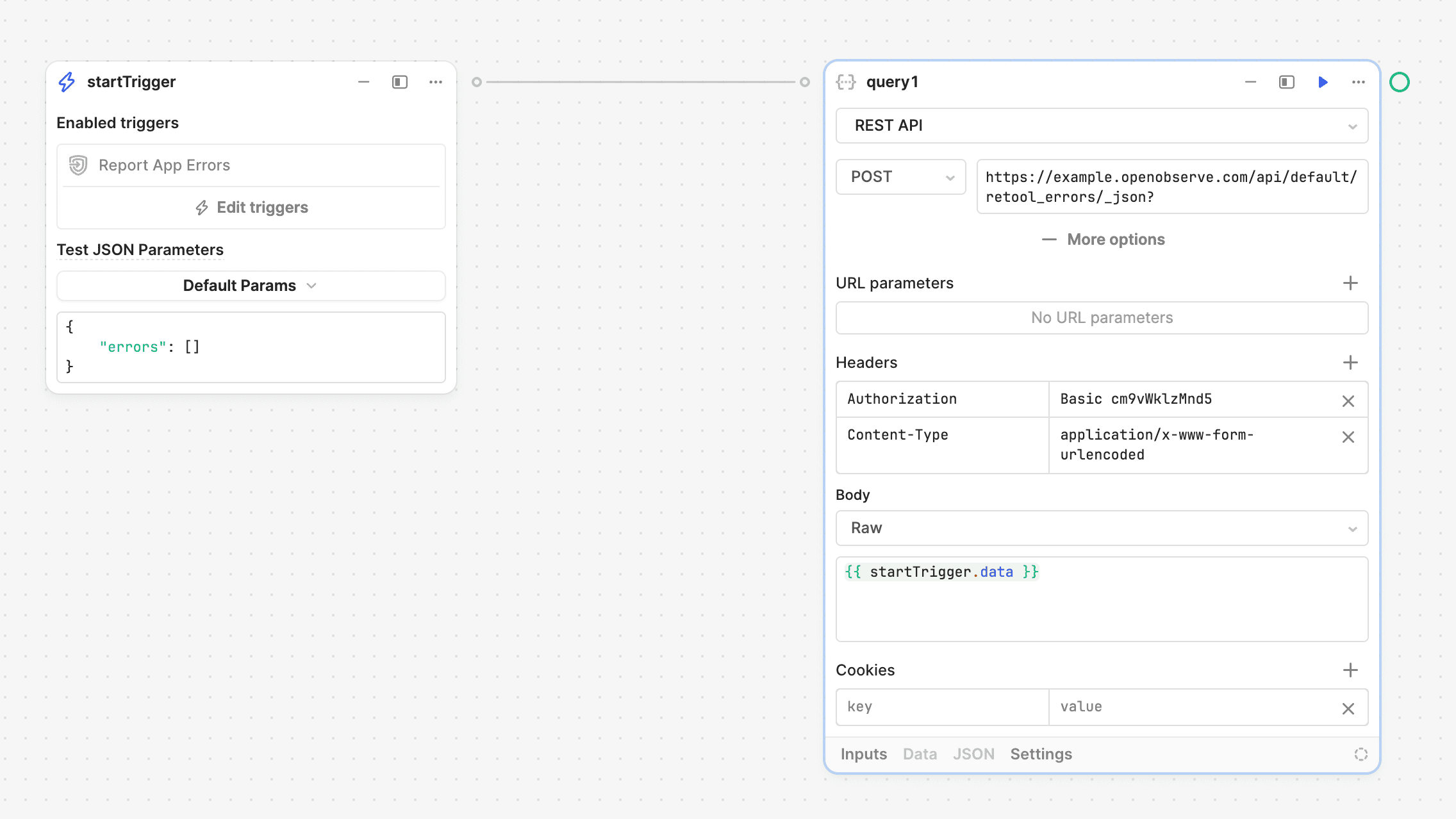Add a new cookie

(1350, 670)
